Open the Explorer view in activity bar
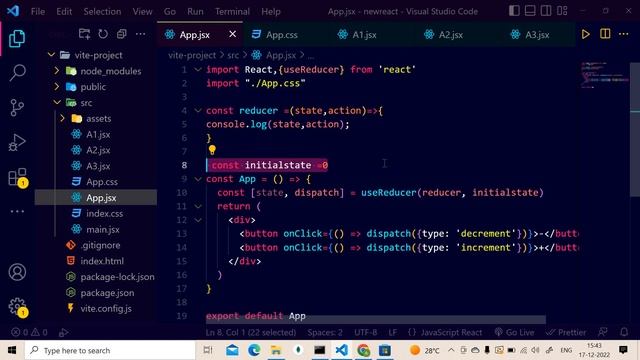Viewport: 640px width, 360px height. 17,39
